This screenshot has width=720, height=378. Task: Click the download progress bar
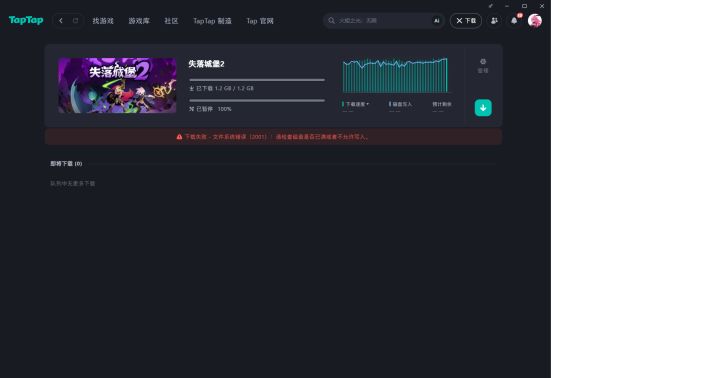click(x=257, y=80)
